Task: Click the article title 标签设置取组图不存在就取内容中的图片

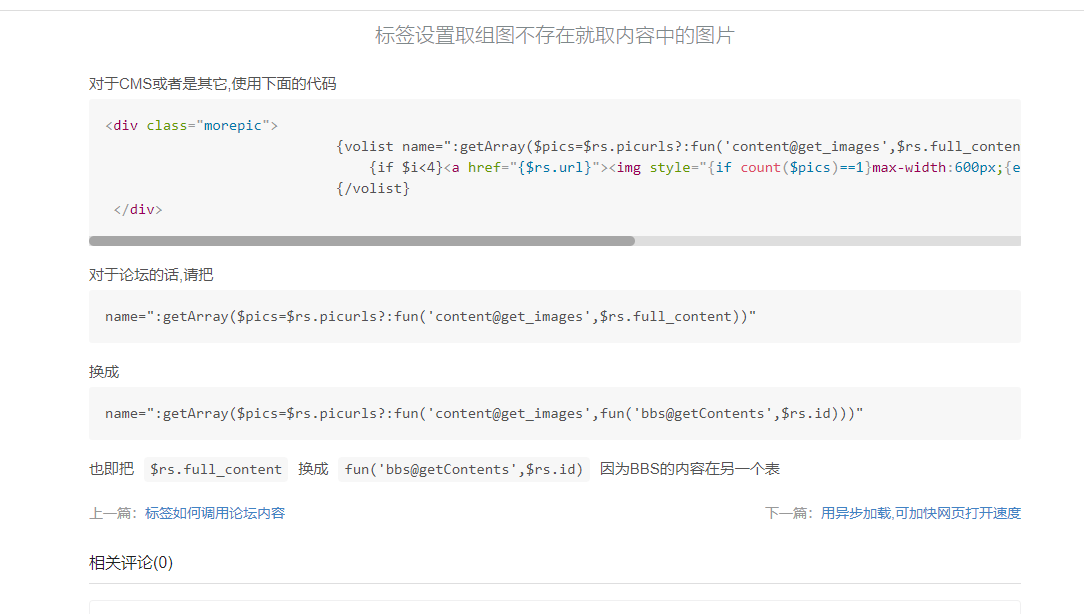Action: (555, 36)
